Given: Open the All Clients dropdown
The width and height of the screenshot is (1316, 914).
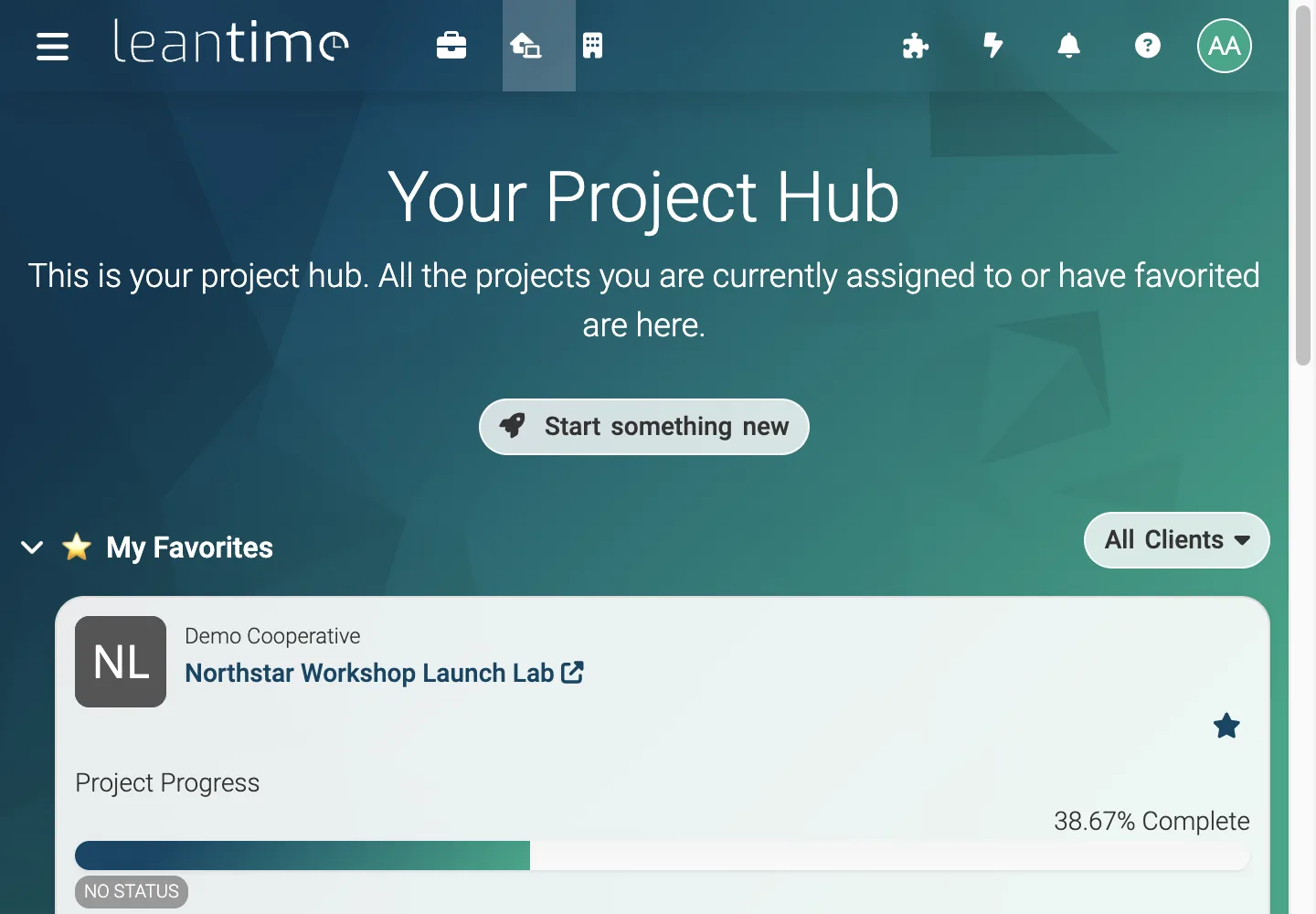Looking at the screenshot, I should pyautogui.click(x=1177, y=540).
